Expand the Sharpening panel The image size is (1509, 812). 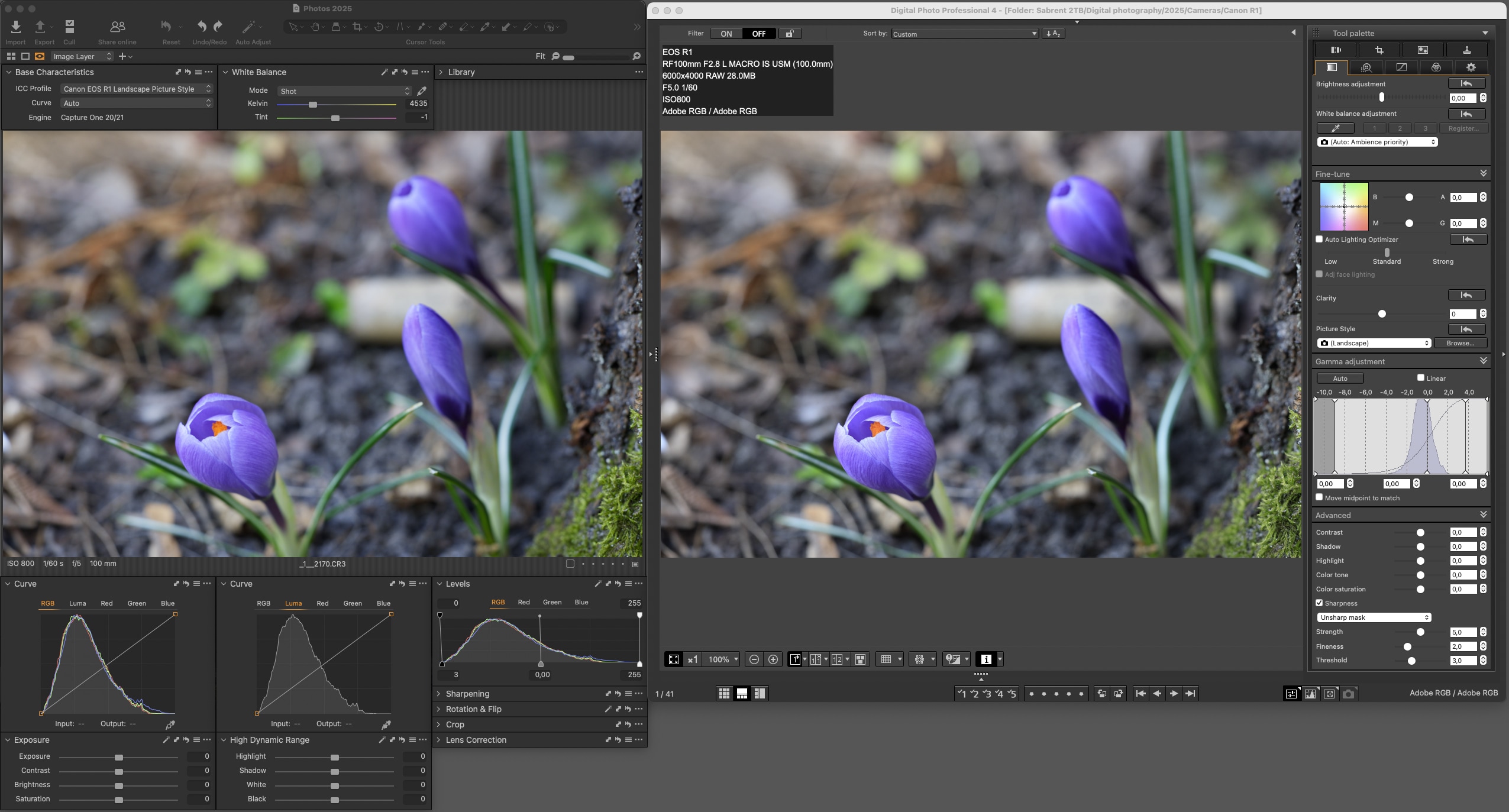point(467,694)
